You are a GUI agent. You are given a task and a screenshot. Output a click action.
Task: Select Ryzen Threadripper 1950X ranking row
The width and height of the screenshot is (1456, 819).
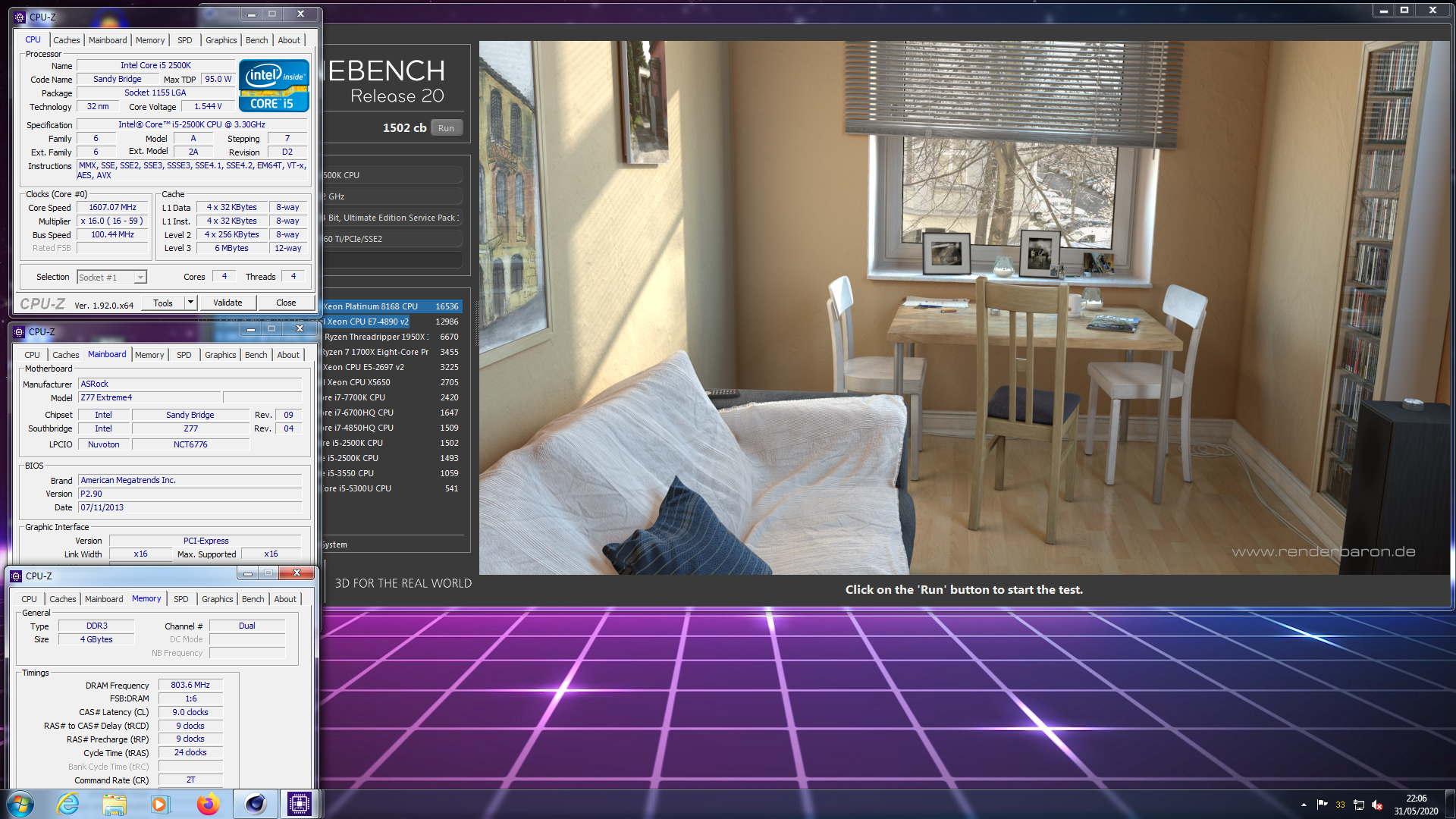point(392,337)
